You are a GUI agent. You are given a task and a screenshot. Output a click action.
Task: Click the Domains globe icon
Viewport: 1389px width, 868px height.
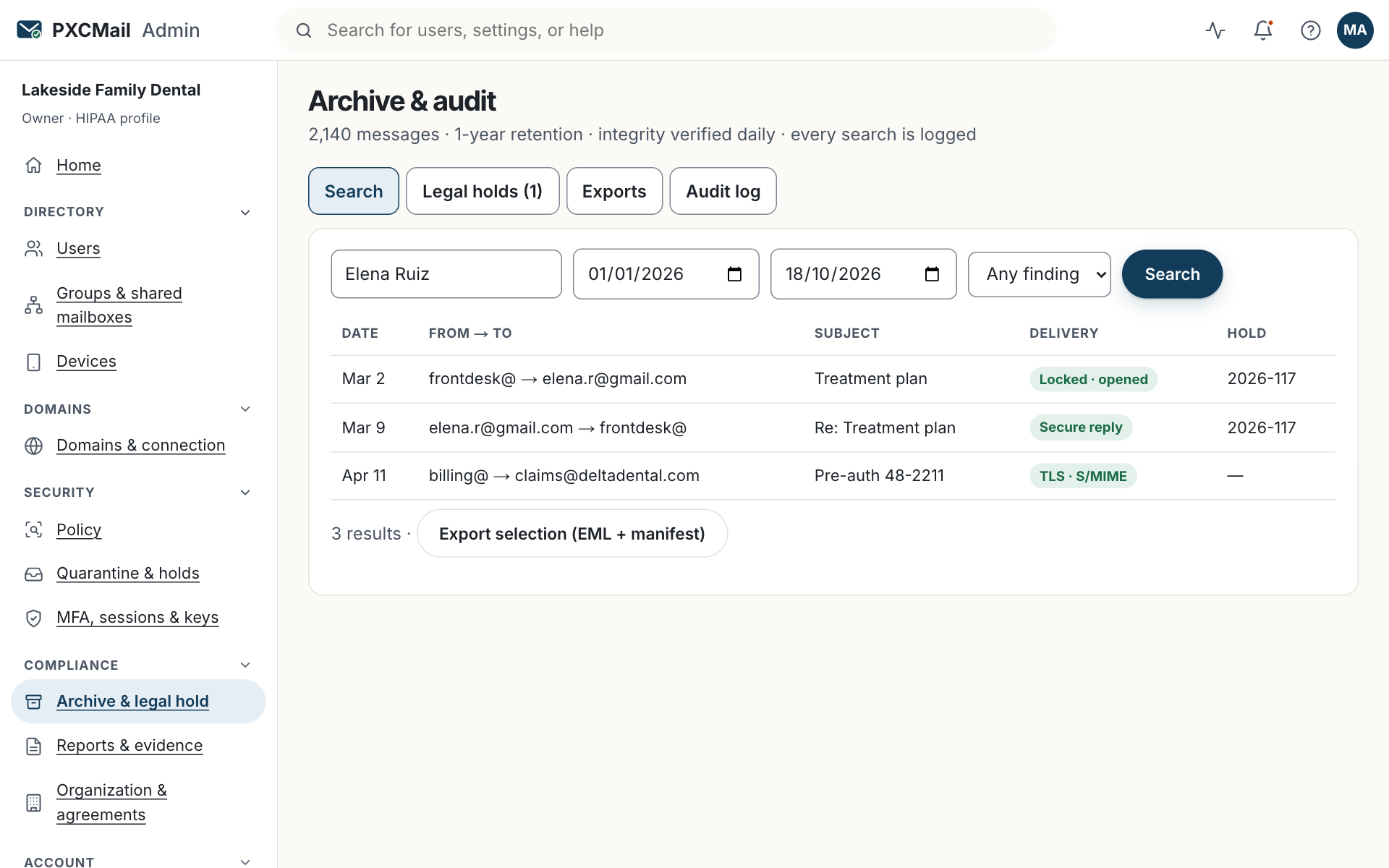tap(33, 446)
